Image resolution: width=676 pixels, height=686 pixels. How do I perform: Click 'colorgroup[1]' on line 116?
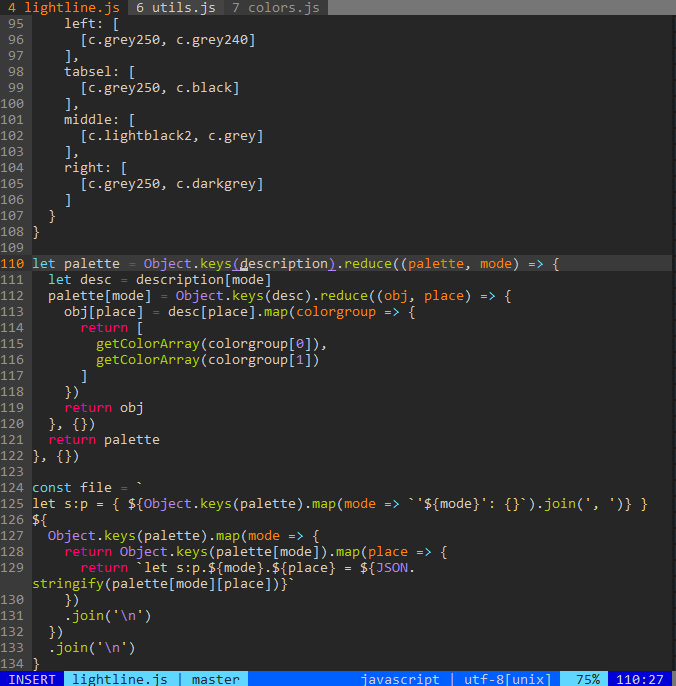coord(260,360)
